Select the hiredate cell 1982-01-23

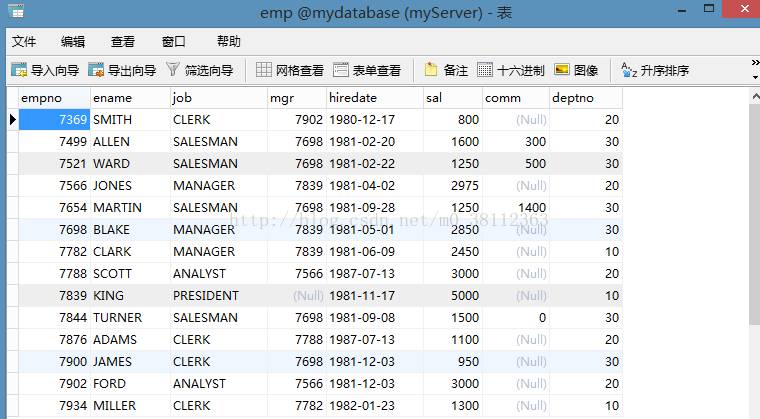coord(375,405)
